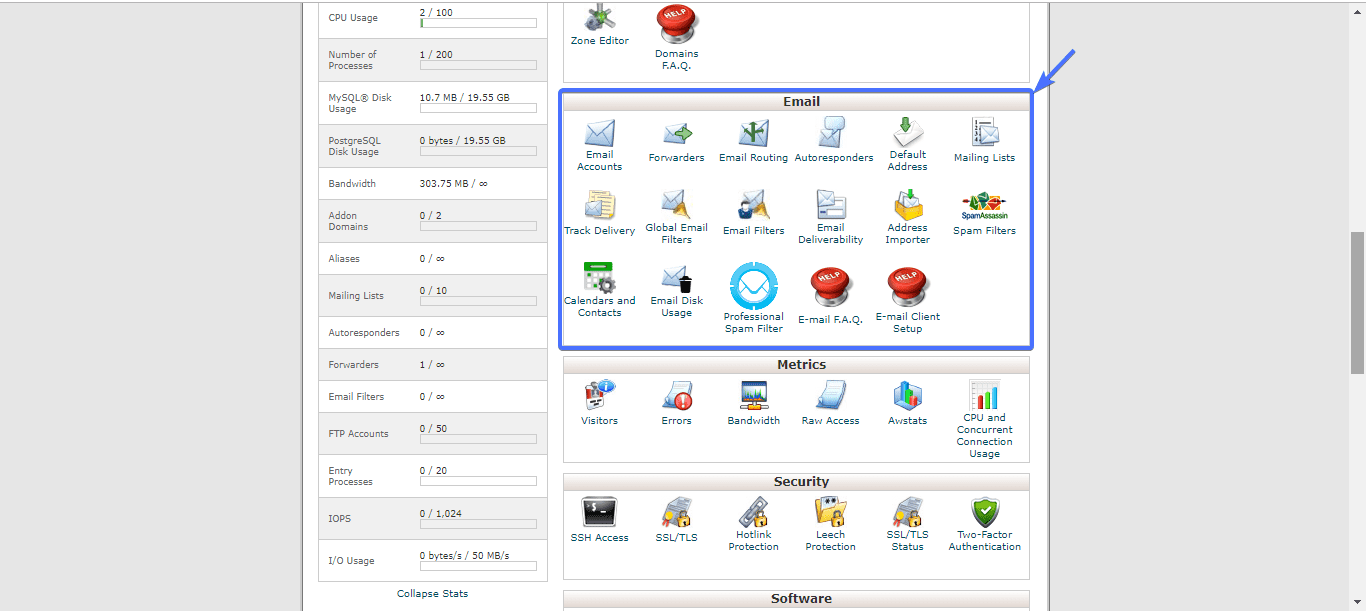Select the Bandwidth 303.75 MB value
The image size is (1366, 611).
click(x=453, y=184)
